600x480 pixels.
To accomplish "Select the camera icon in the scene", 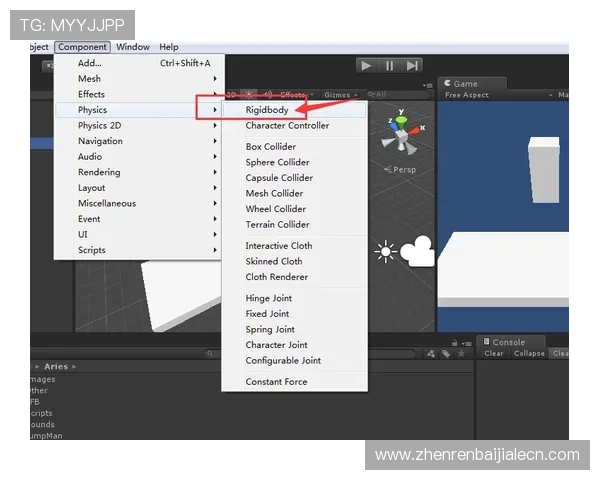I will pyautogui.click(x=417, y=251).
